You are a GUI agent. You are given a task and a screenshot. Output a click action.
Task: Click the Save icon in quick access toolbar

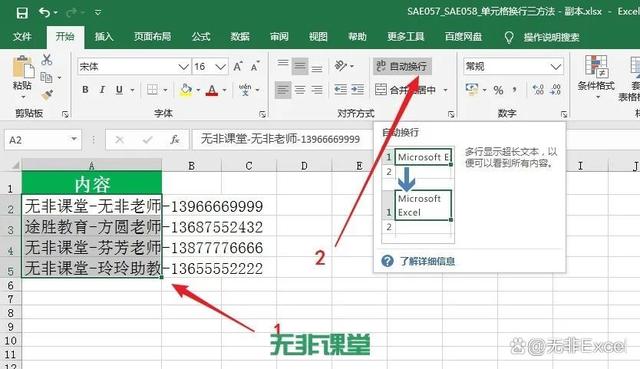pyautogui.click(x=22, y=13)
